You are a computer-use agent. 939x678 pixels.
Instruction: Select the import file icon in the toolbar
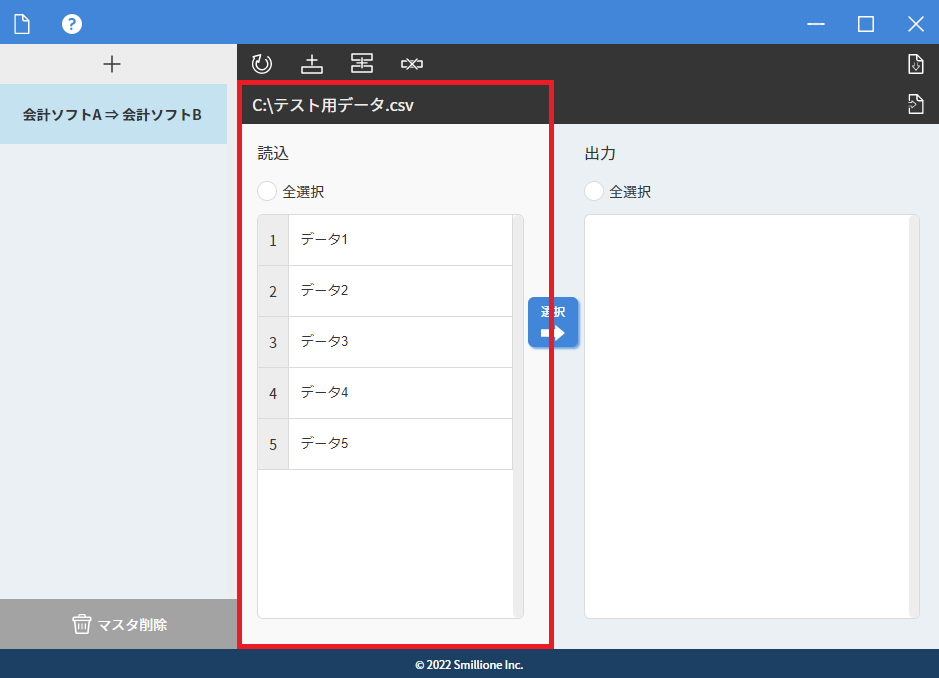[312, 63]
